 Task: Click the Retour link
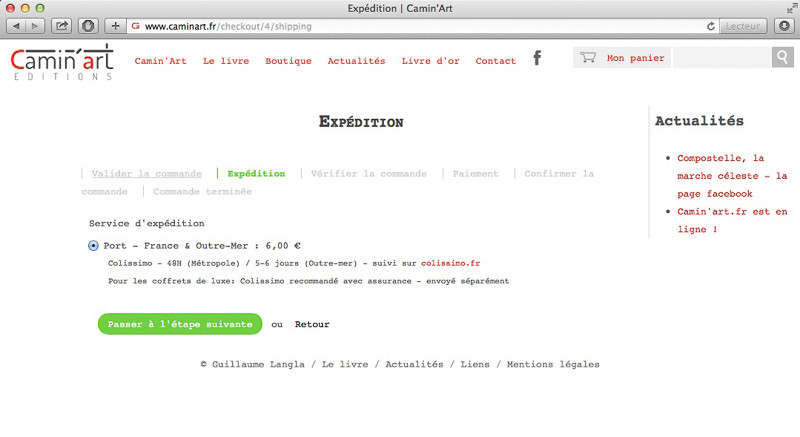(x=312, y=324)
